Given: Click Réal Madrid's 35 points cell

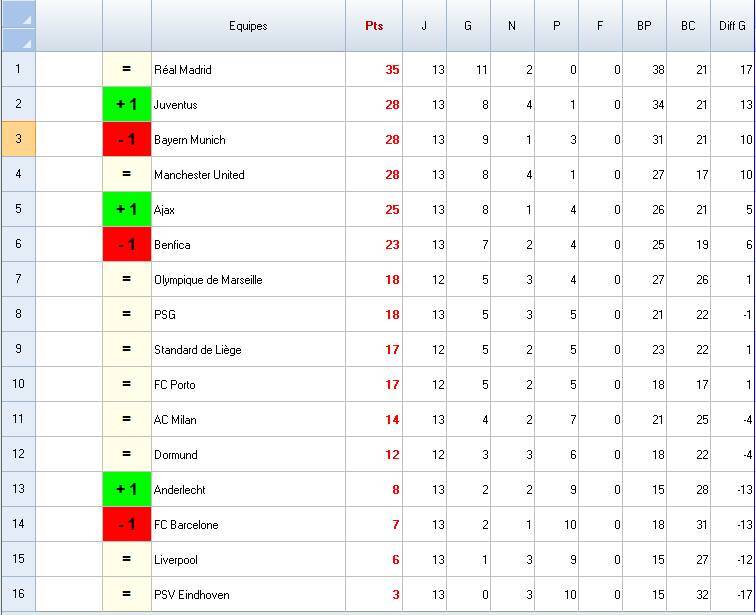Looking at the screenshot, I should pyautogui.click(x=374, y=70).
